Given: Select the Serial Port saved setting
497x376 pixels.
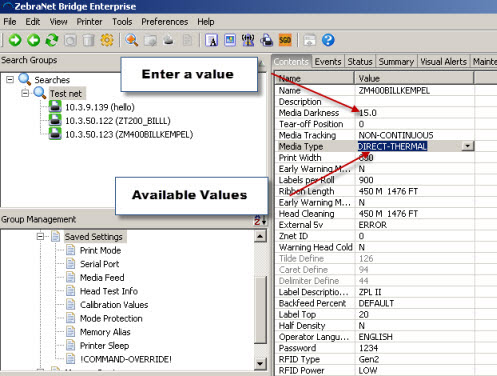Looking at the screenshot, I should tap(99, 264).
